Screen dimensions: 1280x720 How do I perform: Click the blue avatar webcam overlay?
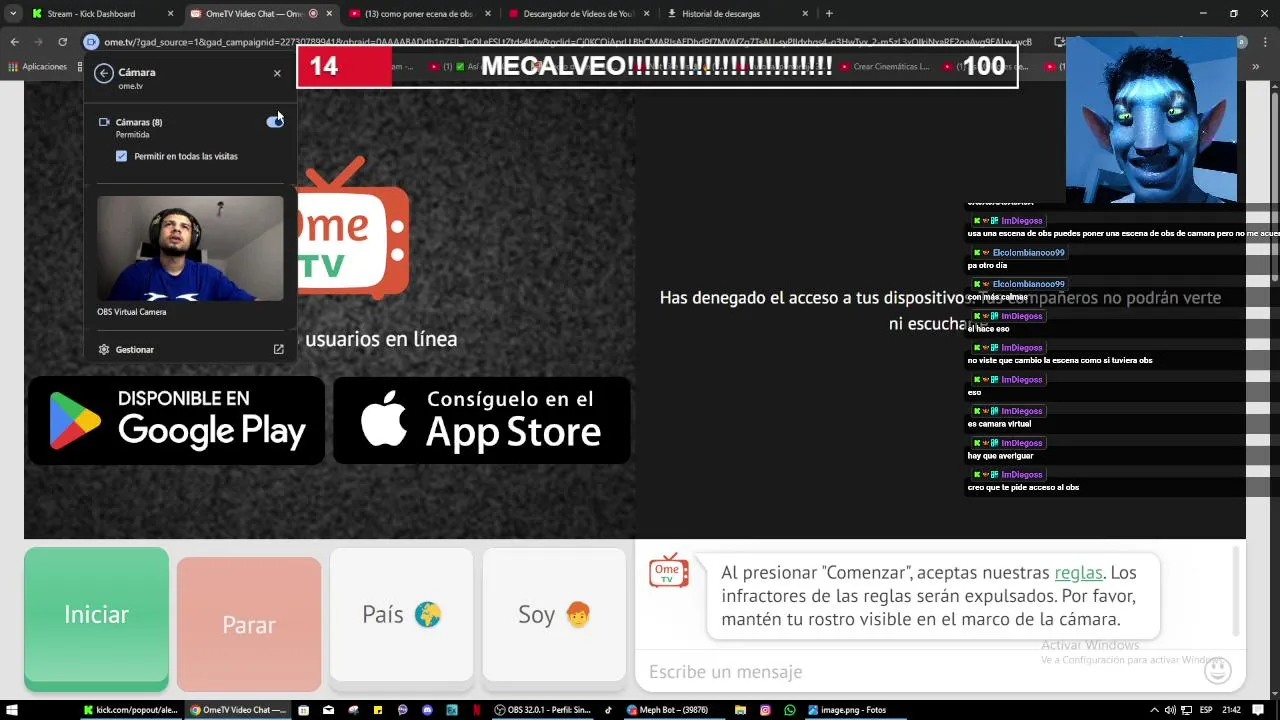[1151, 120]
